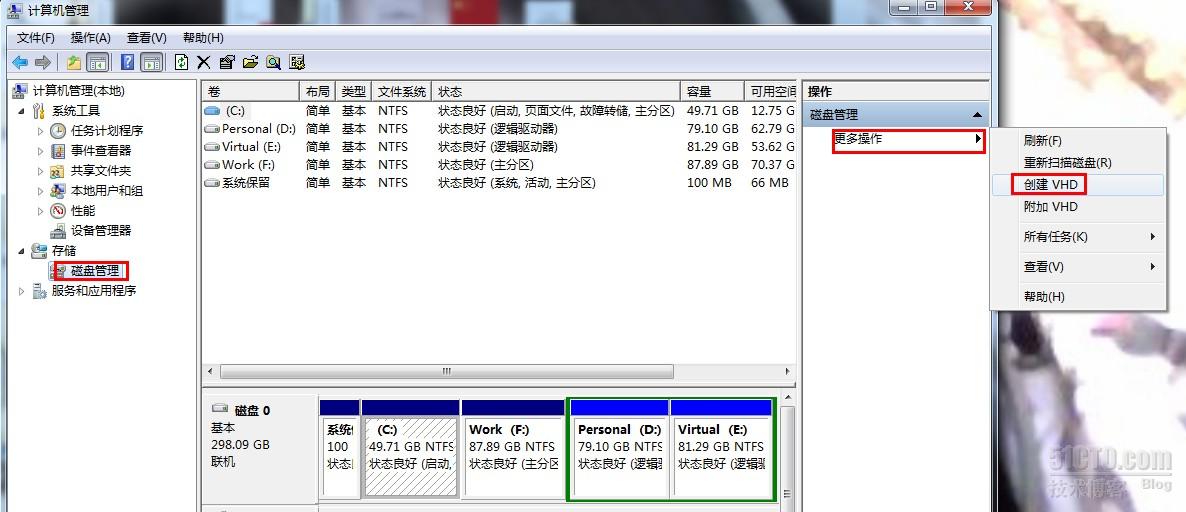Click the open folder toolbar icon
The image size is (1186, 512).
[x=250, y=62]
